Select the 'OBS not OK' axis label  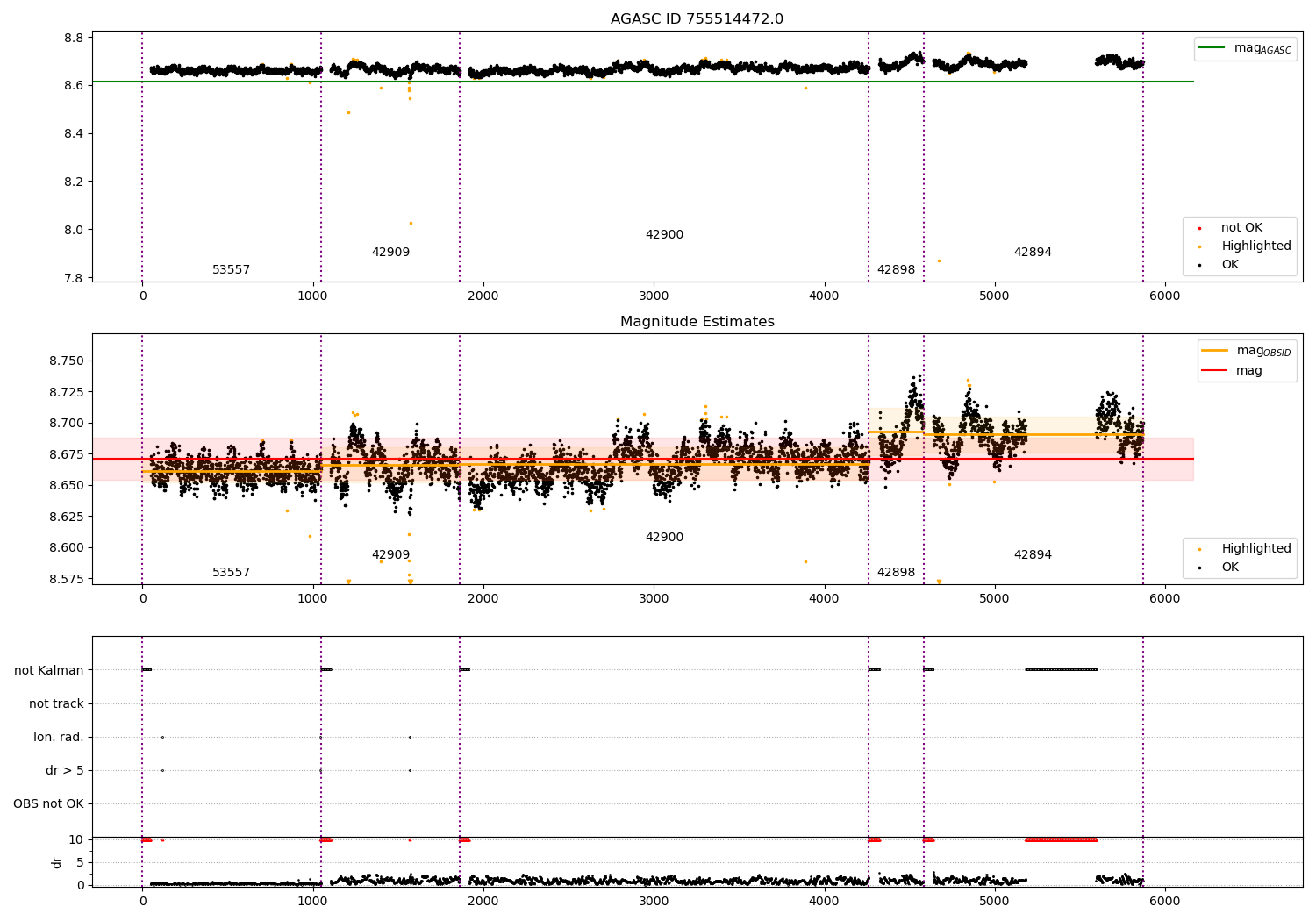(x=48, y=804)
